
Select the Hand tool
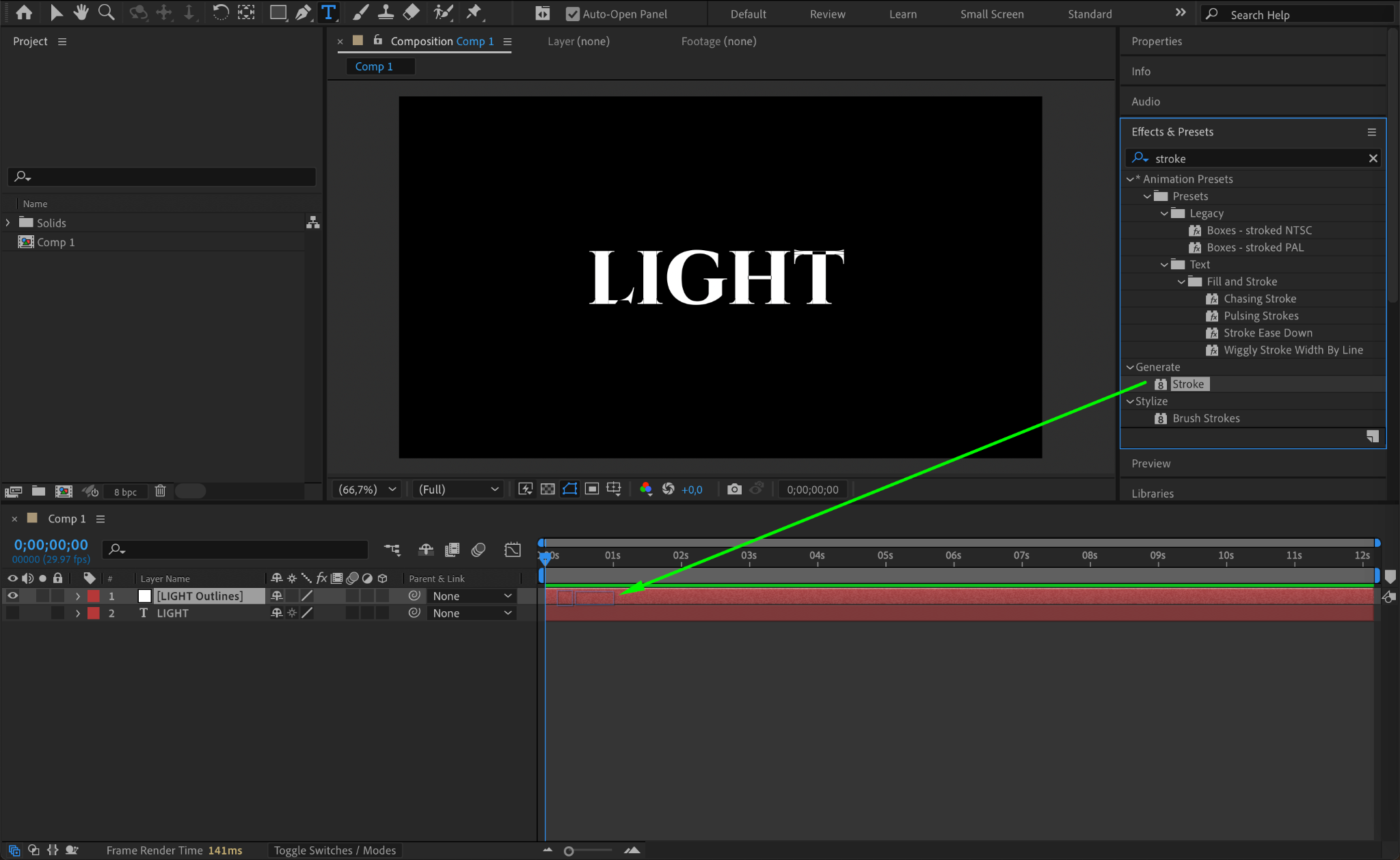coord(81,12)
